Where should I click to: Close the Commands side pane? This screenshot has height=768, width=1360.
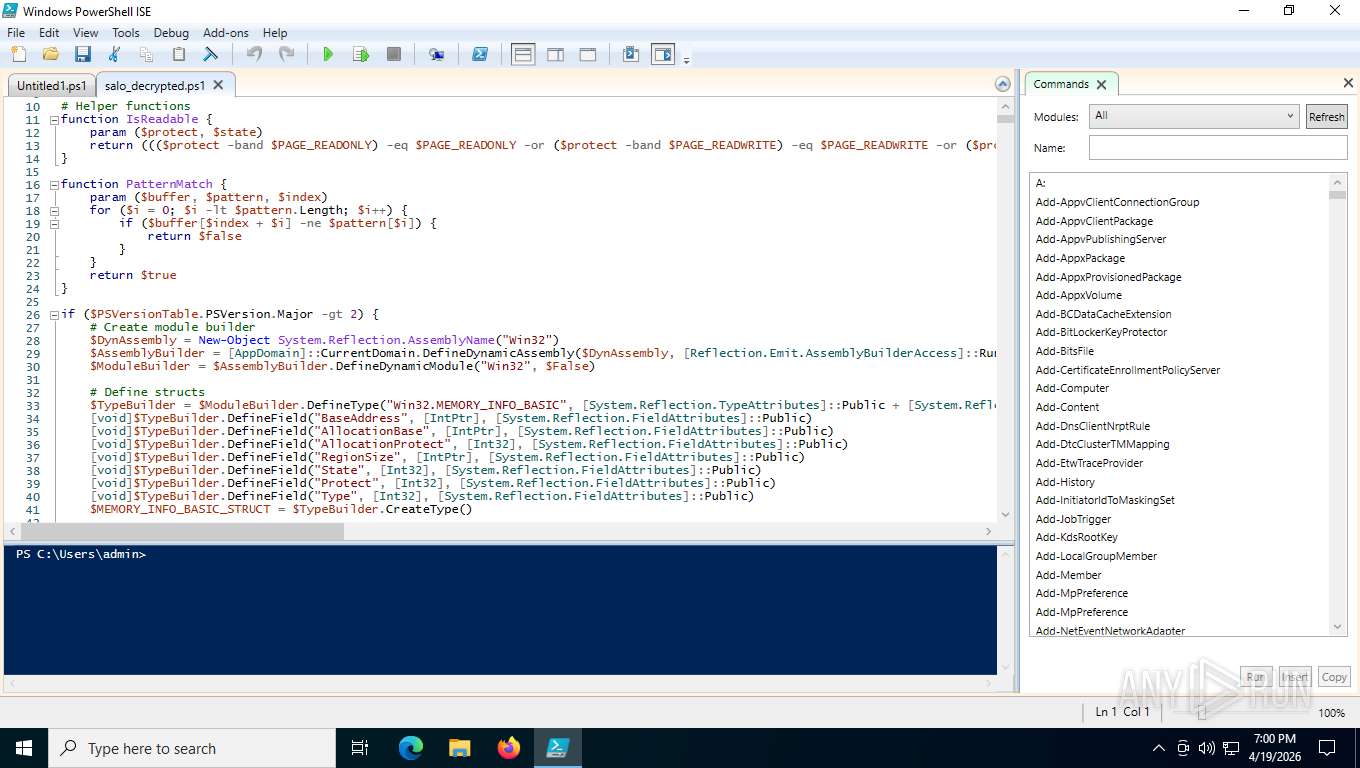[x=1348, y=83]
